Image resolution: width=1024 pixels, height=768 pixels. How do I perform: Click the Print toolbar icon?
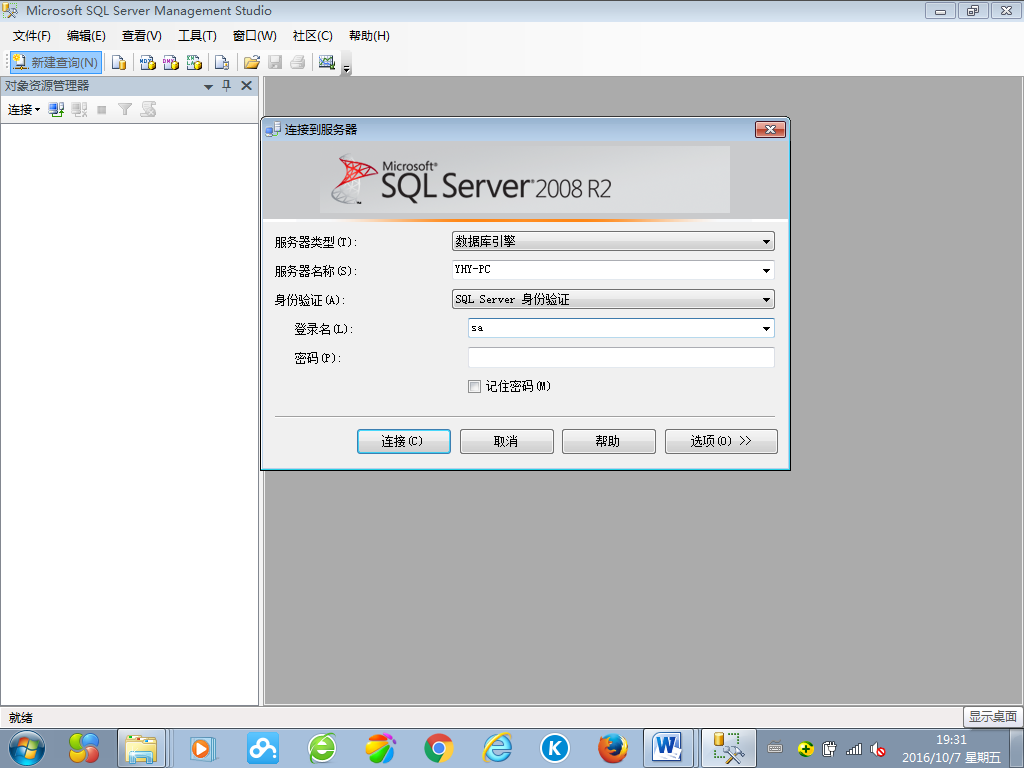[298, 63]
